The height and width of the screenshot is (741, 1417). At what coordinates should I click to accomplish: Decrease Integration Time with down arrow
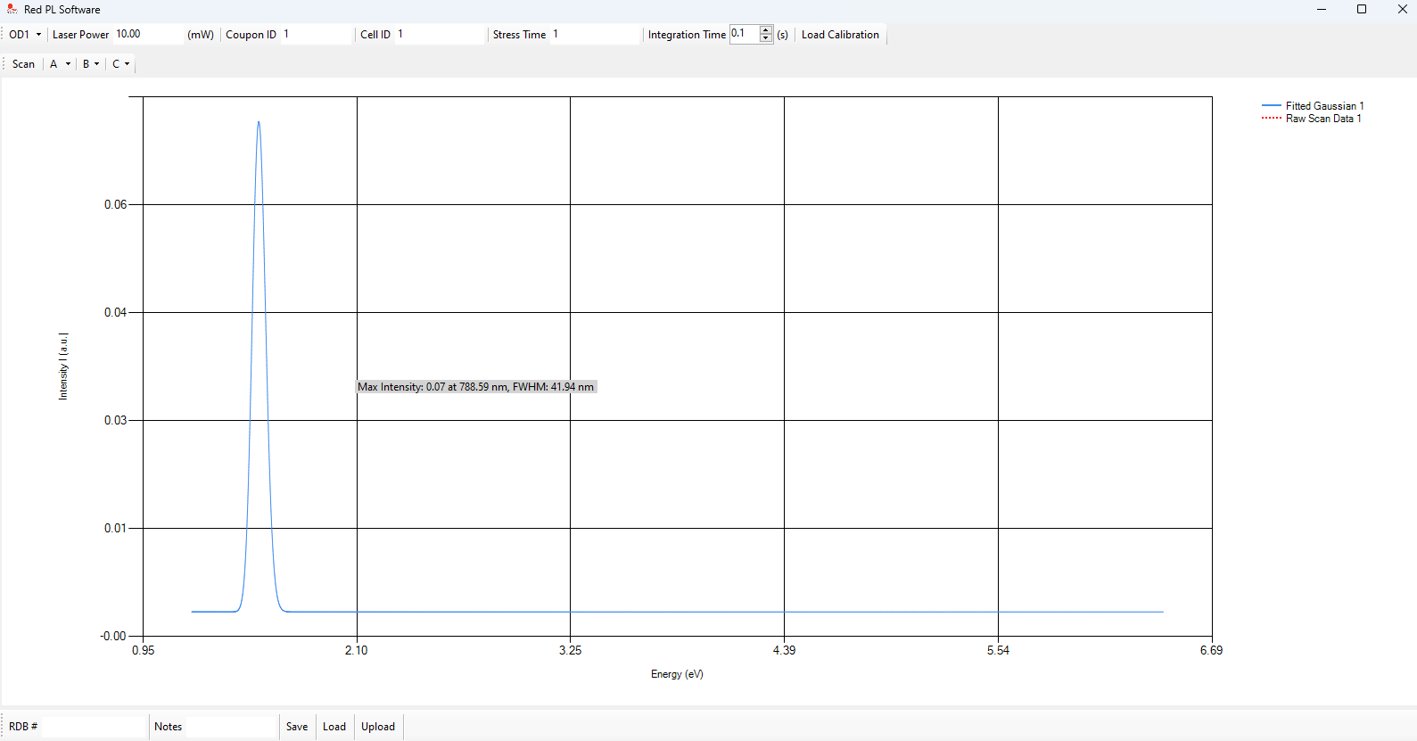click(x=766, y=38)
